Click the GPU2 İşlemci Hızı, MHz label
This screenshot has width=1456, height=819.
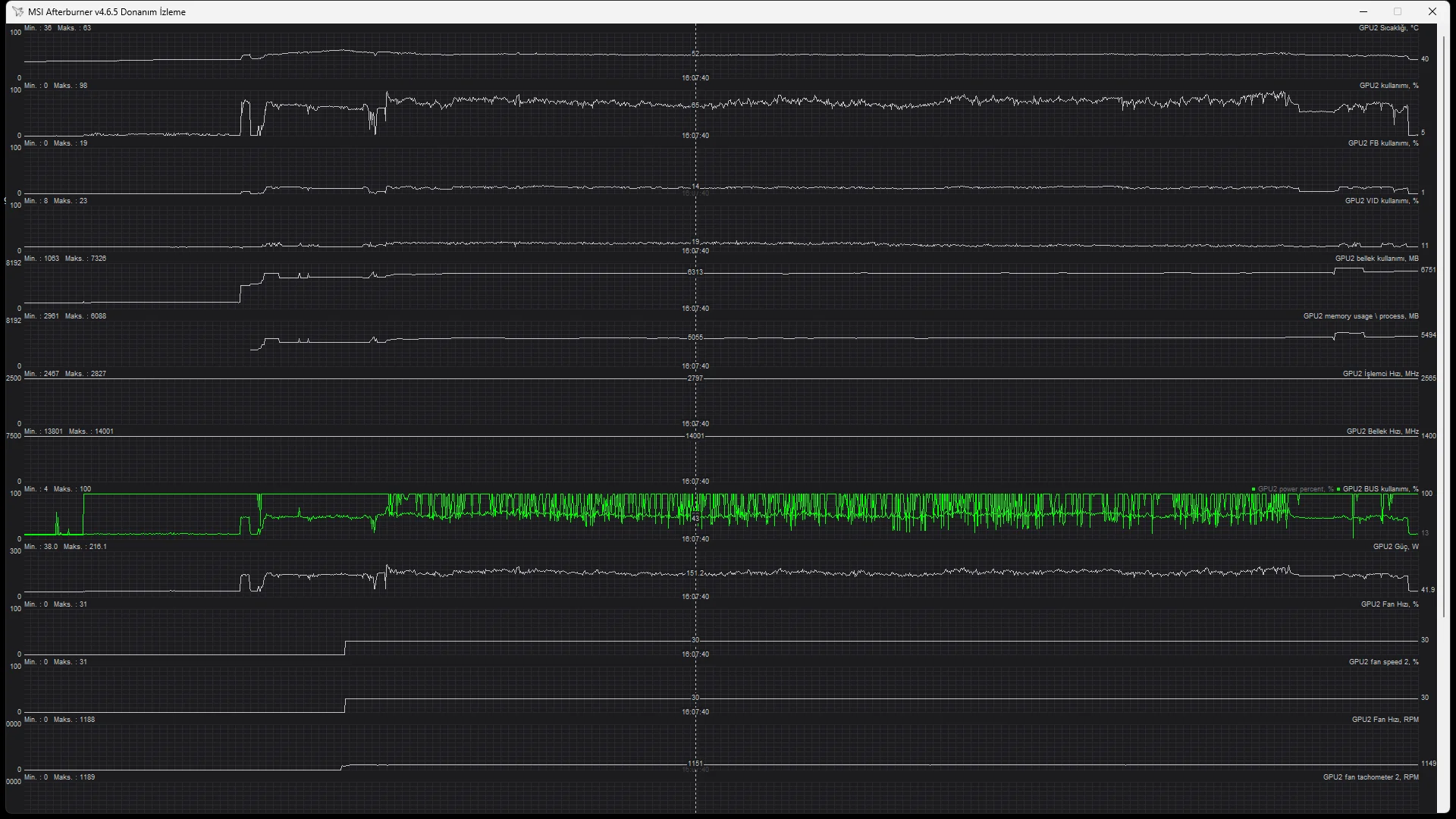pyautogui.click(x=1380, y=374)
